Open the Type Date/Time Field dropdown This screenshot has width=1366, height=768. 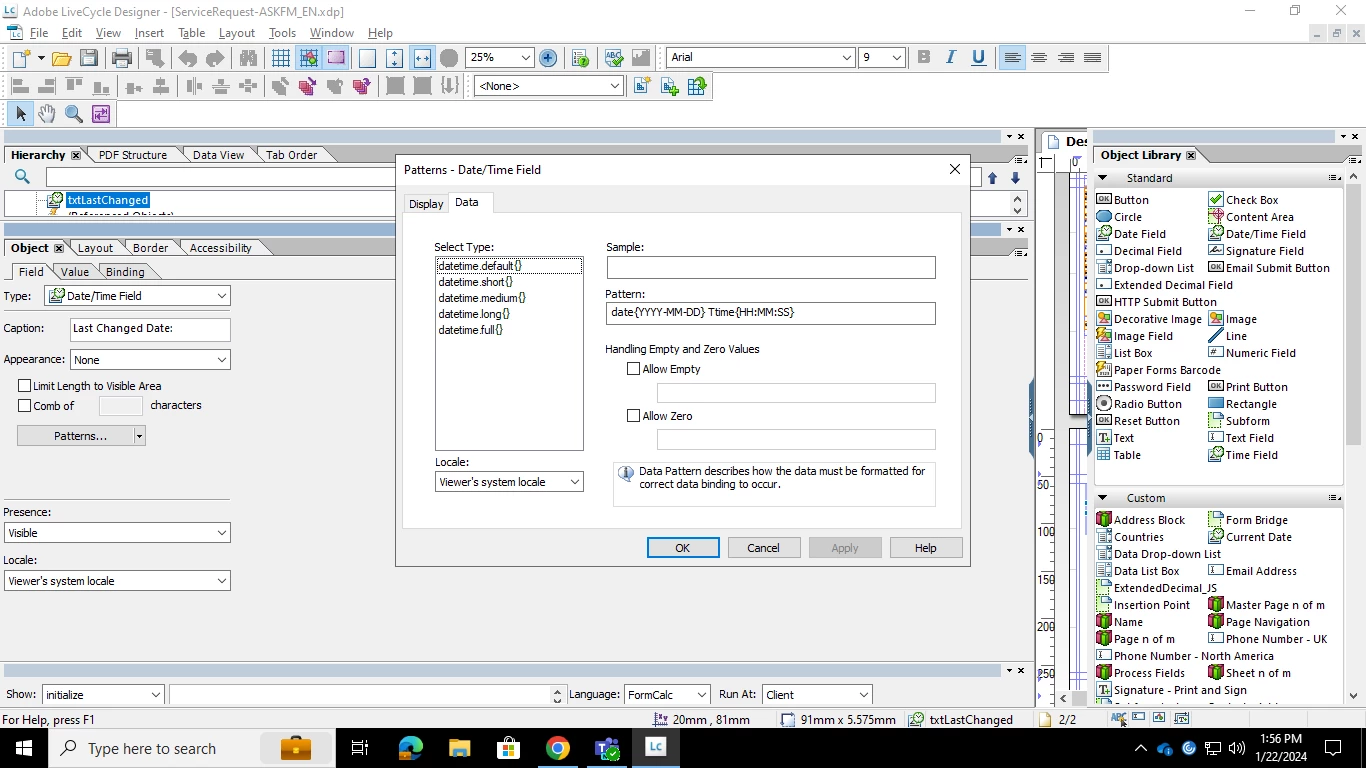221,296
